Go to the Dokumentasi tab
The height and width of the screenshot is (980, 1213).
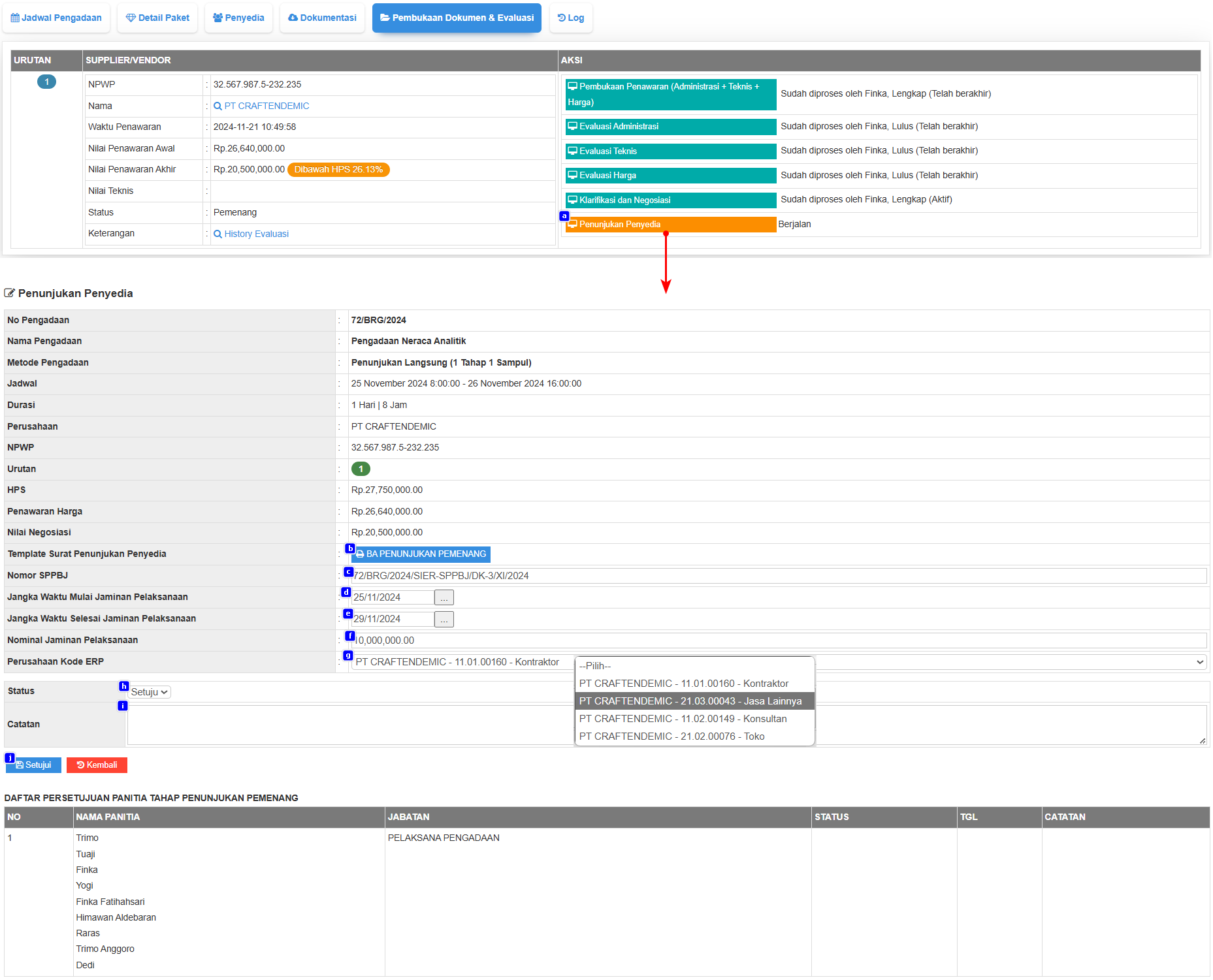(322, 18)
